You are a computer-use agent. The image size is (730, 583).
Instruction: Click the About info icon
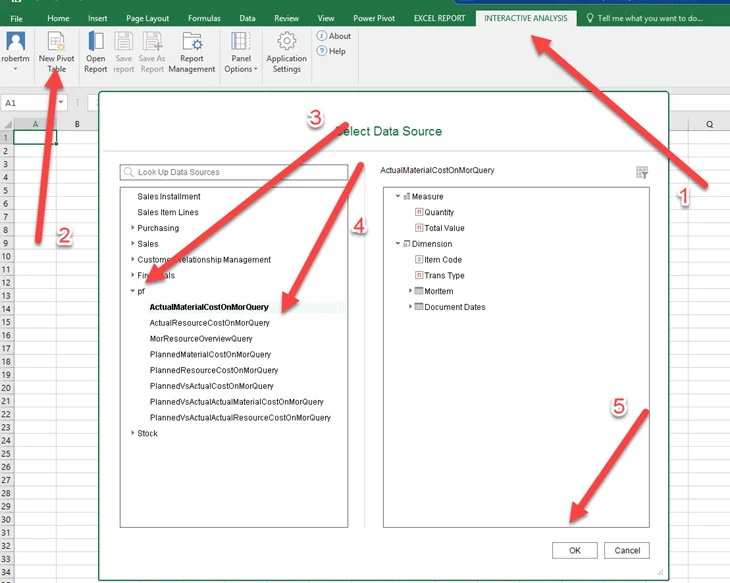pyautogui.click(x=322, y=36)
